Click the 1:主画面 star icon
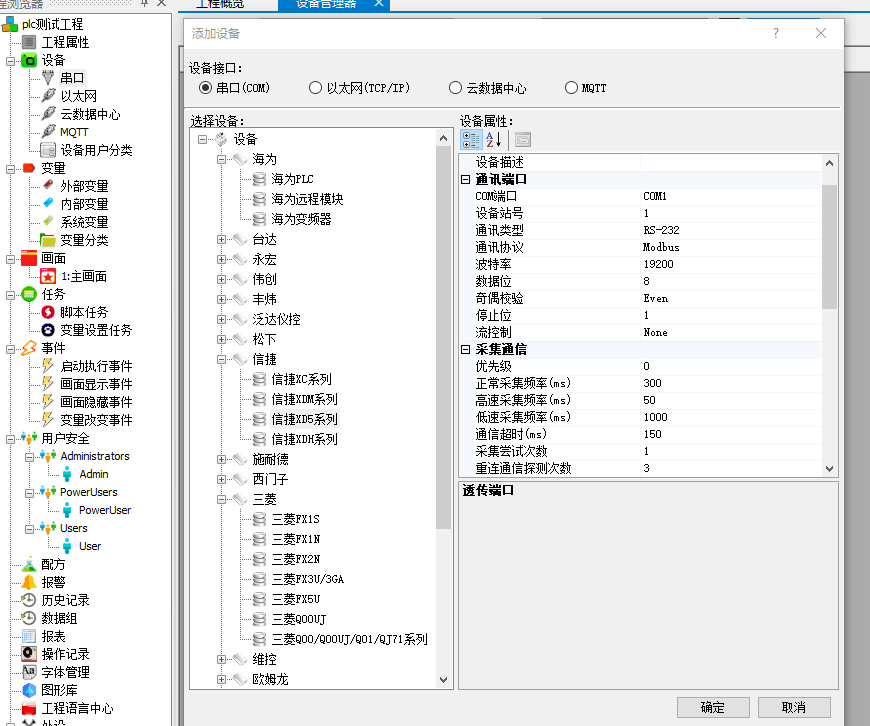This screenshot has height=726, width=870. click(48, 276)
